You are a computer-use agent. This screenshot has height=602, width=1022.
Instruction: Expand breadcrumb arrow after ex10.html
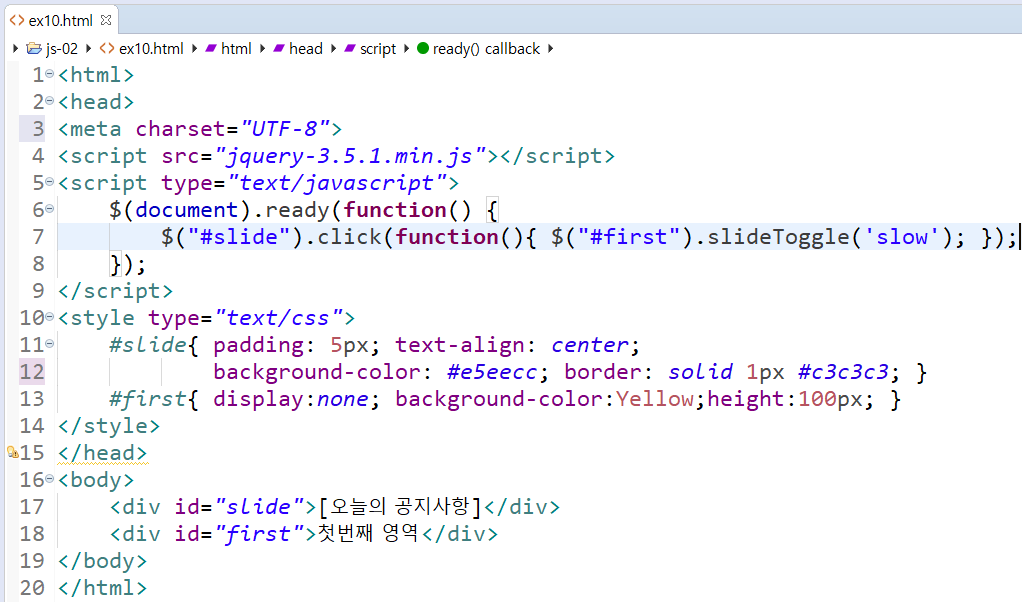[x=194, y=49]
